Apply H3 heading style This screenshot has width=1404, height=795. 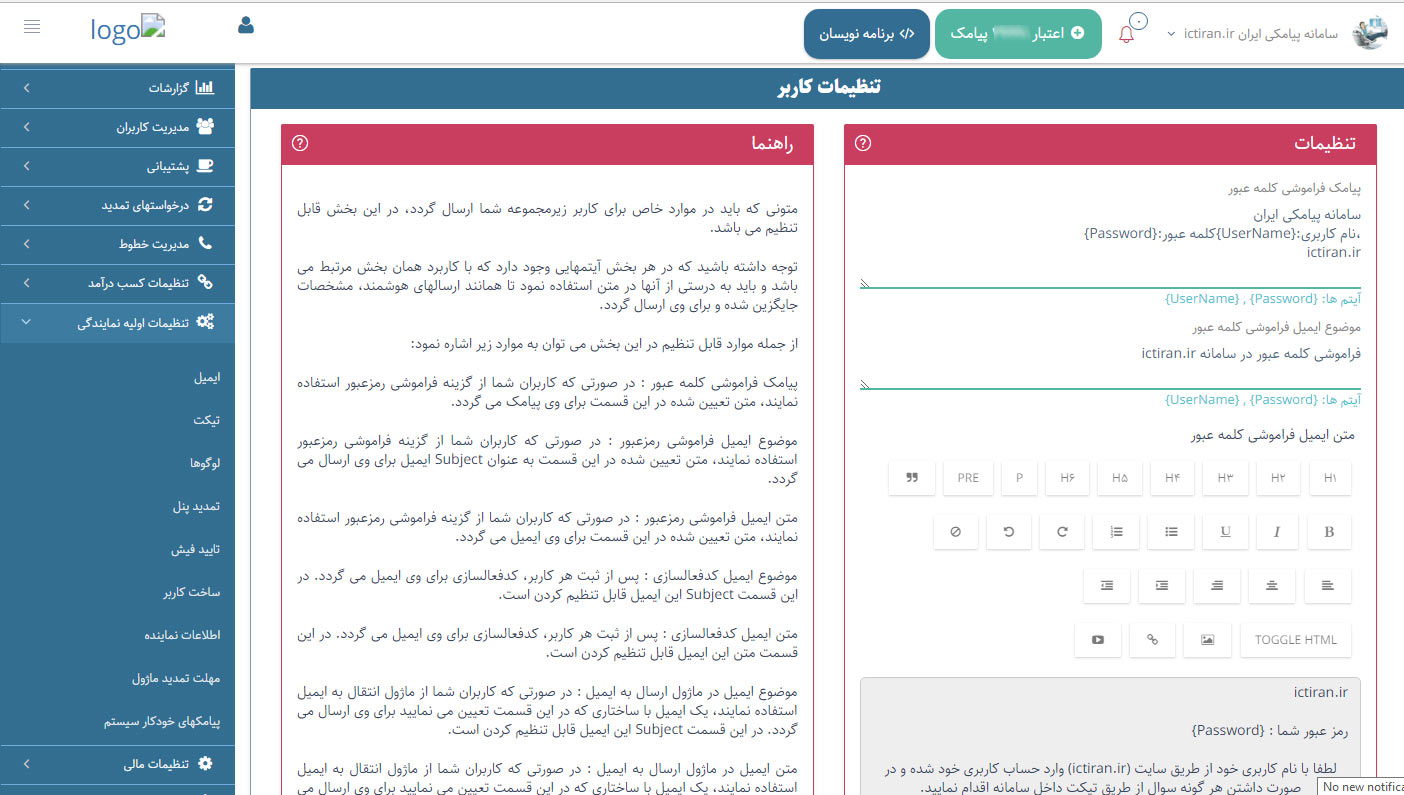click(1226, 478)
